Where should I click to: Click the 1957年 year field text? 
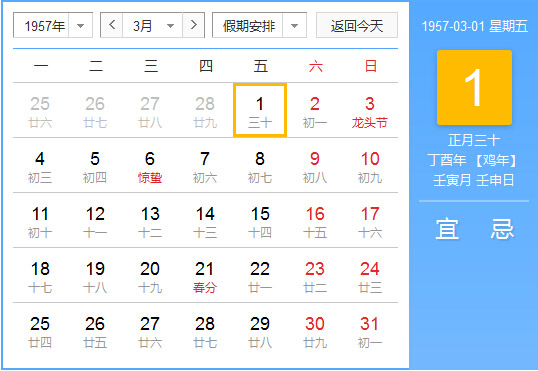tap(45, 26)
